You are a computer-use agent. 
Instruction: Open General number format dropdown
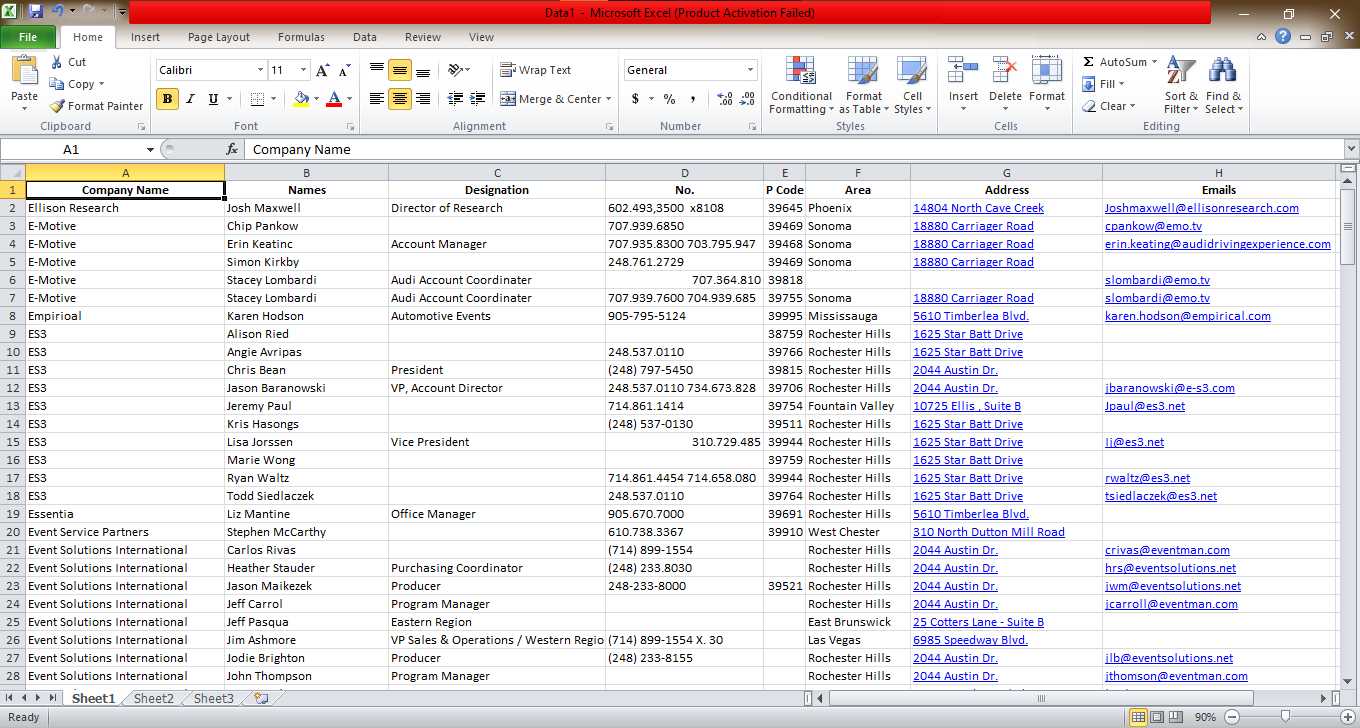click(x=750, y=70)
